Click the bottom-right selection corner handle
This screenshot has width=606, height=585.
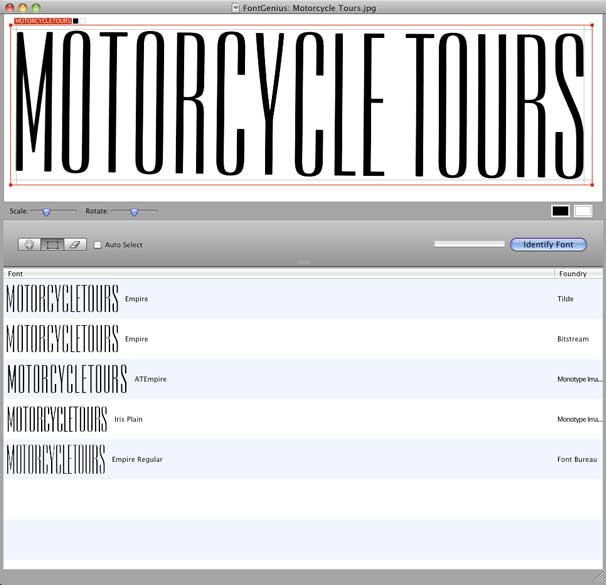pos(592,185)
